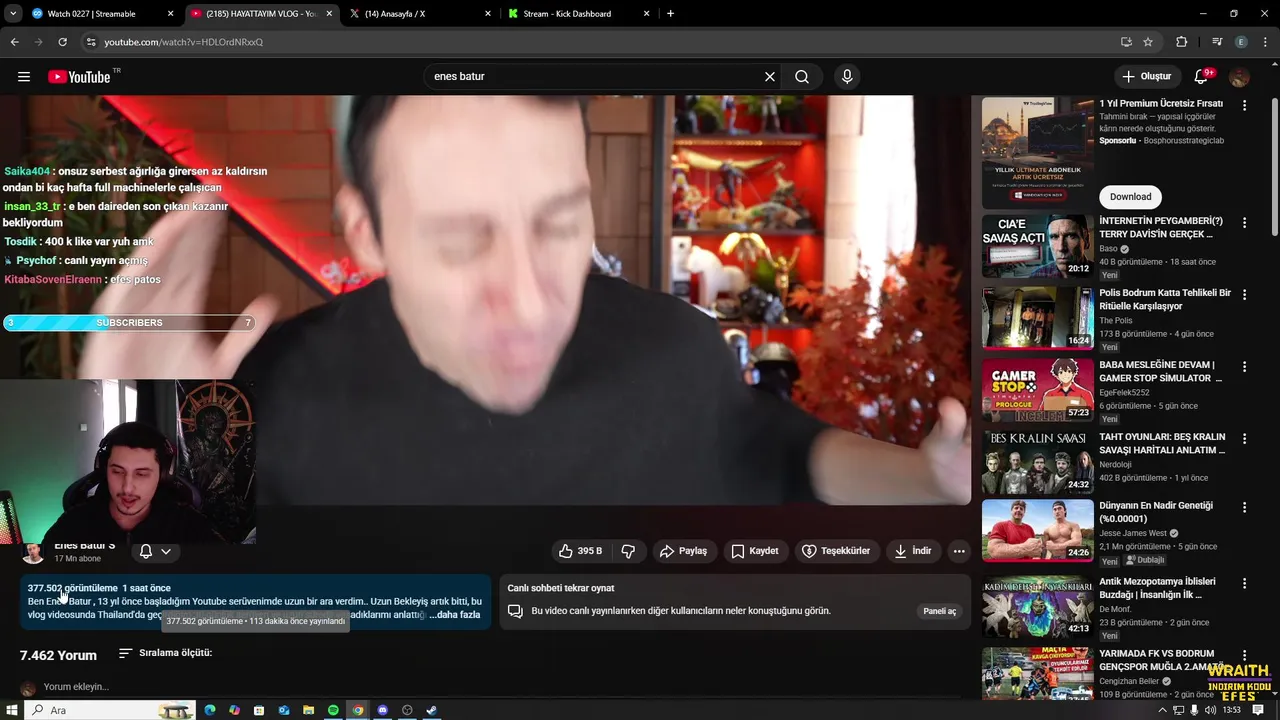Open the Windows notification center

tap(1260, 710)
